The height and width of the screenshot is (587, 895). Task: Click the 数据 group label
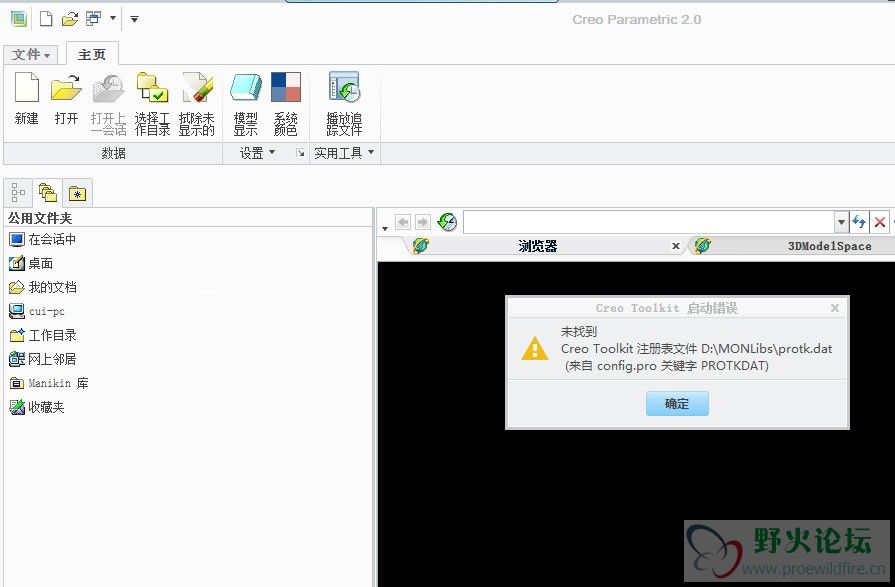(113, 153)
